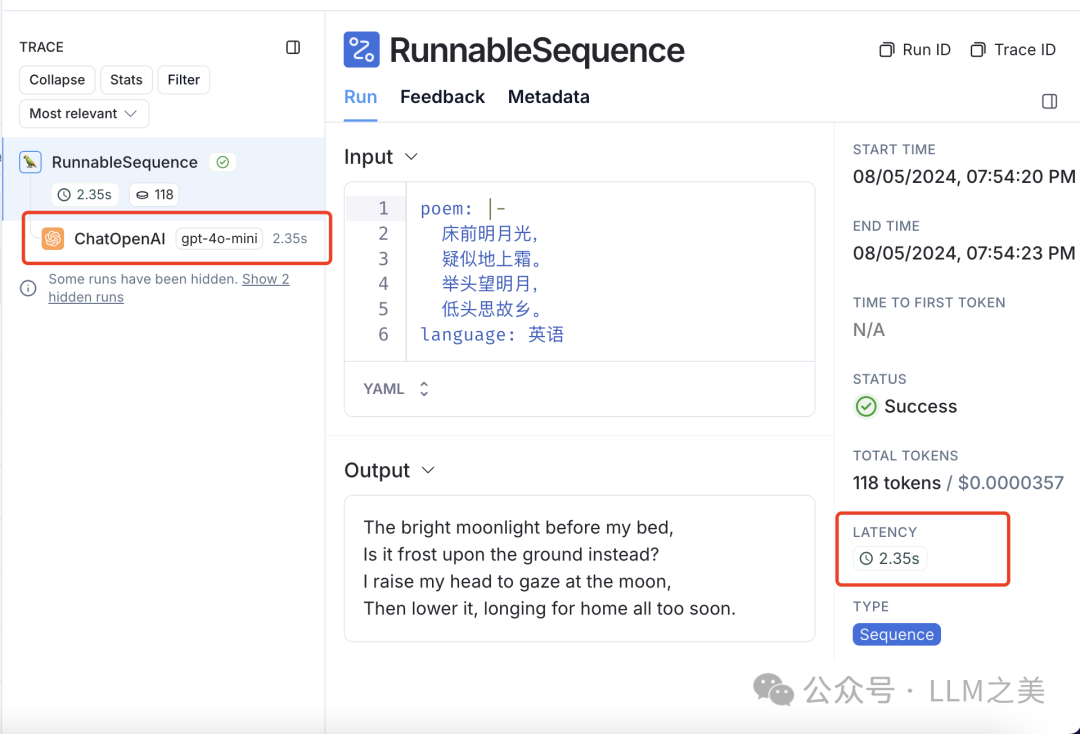Image resolution: width=1080 pixels, height=734 pixels.
Task: Open the Metadata tab
Action: coord(548,97)
